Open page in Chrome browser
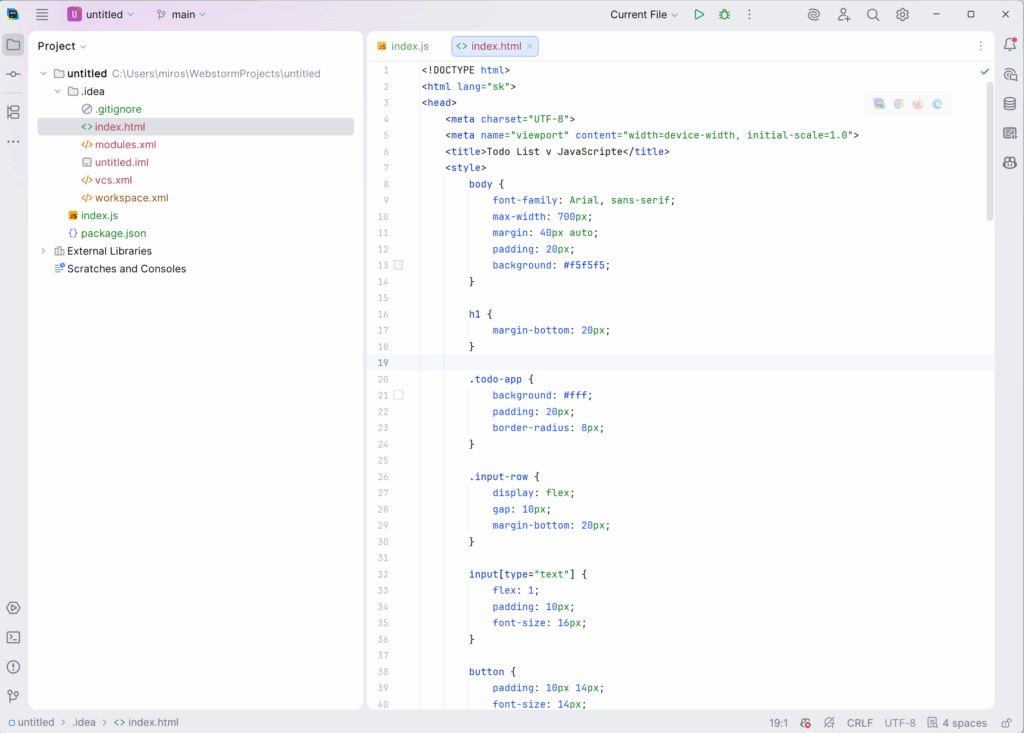Viewport: 1024px width, 733px height. tap(899, 104)
